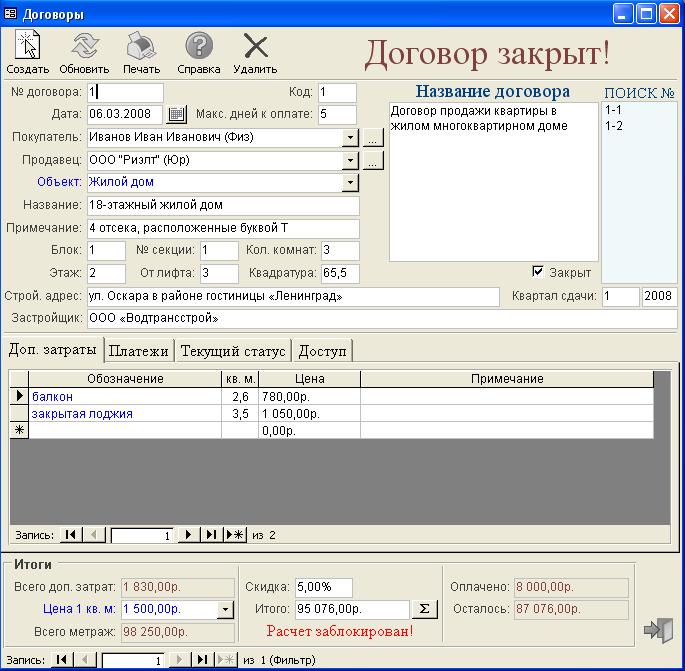Go to first record in main form navigator
Viewport: 685px width, 671px height.
[62, 660]
